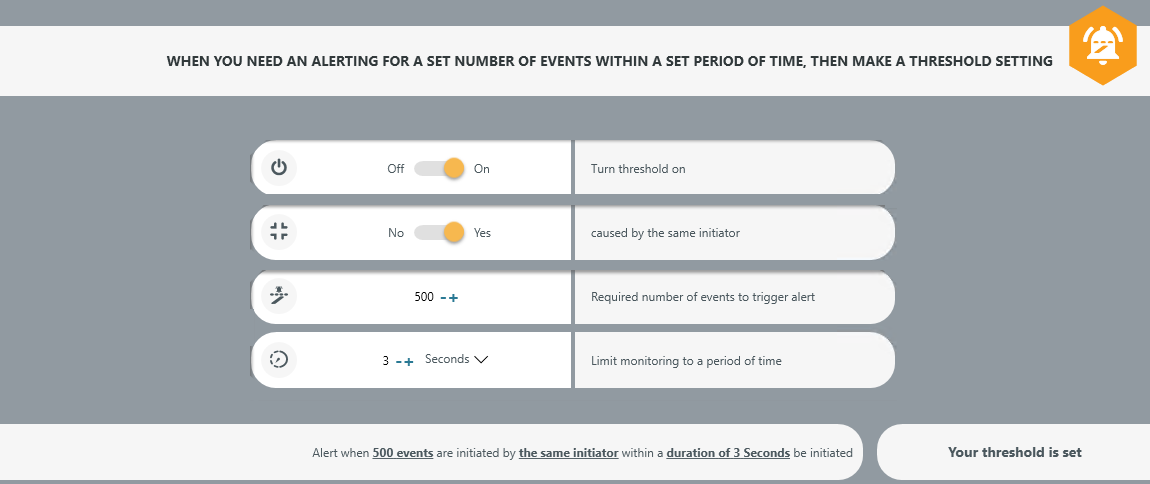The image size is (1150, 484).
Task: Click the same-initiator collapse arrows icon
Action: tap(279, 232)
